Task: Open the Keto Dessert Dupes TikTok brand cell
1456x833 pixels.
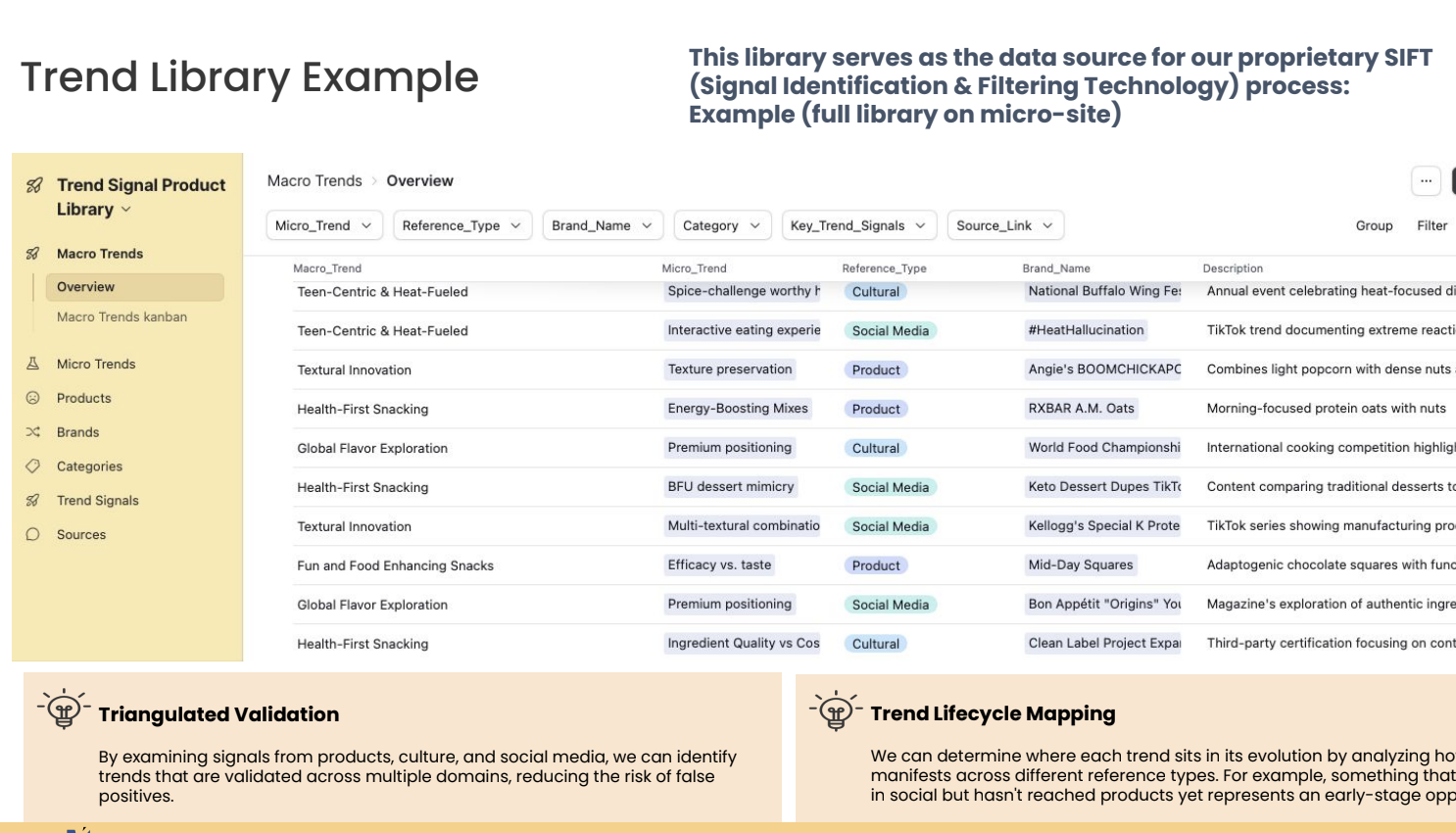Action: pos(1104,487)
